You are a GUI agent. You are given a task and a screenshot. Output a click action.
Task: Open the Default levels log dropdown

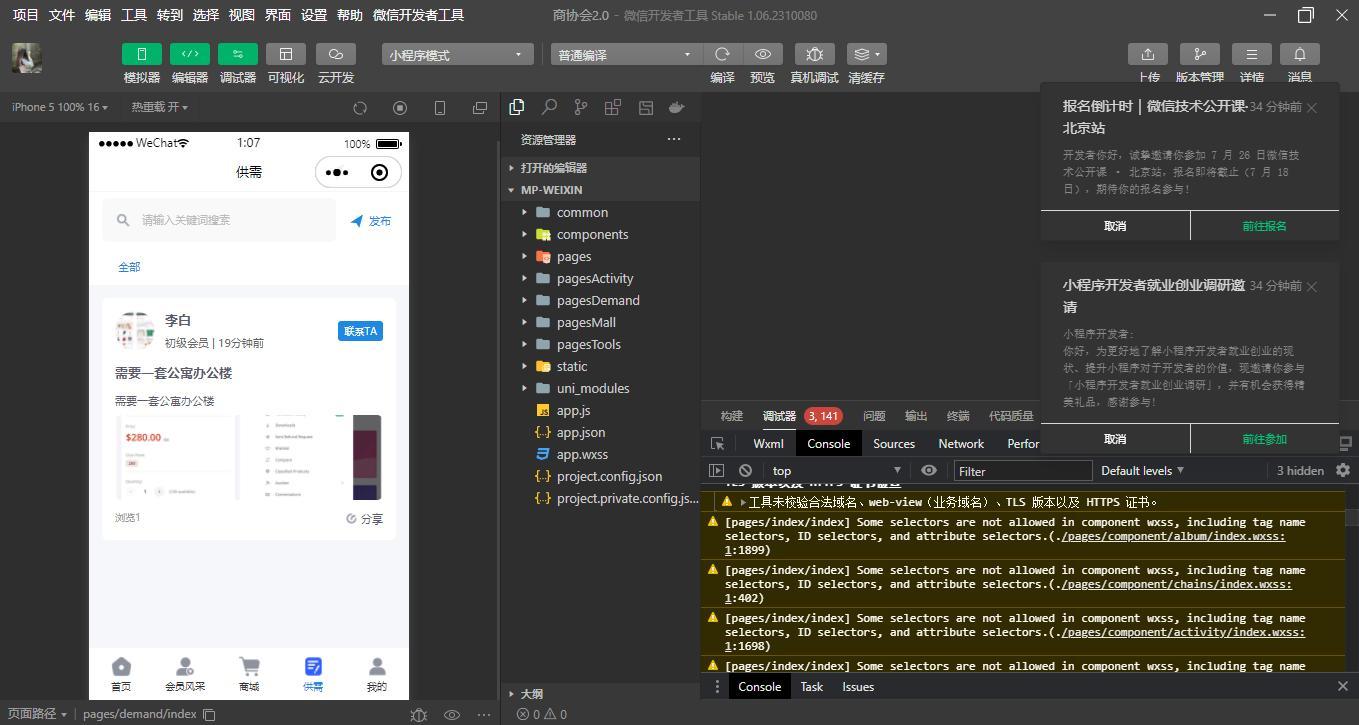coord(1142,470)
